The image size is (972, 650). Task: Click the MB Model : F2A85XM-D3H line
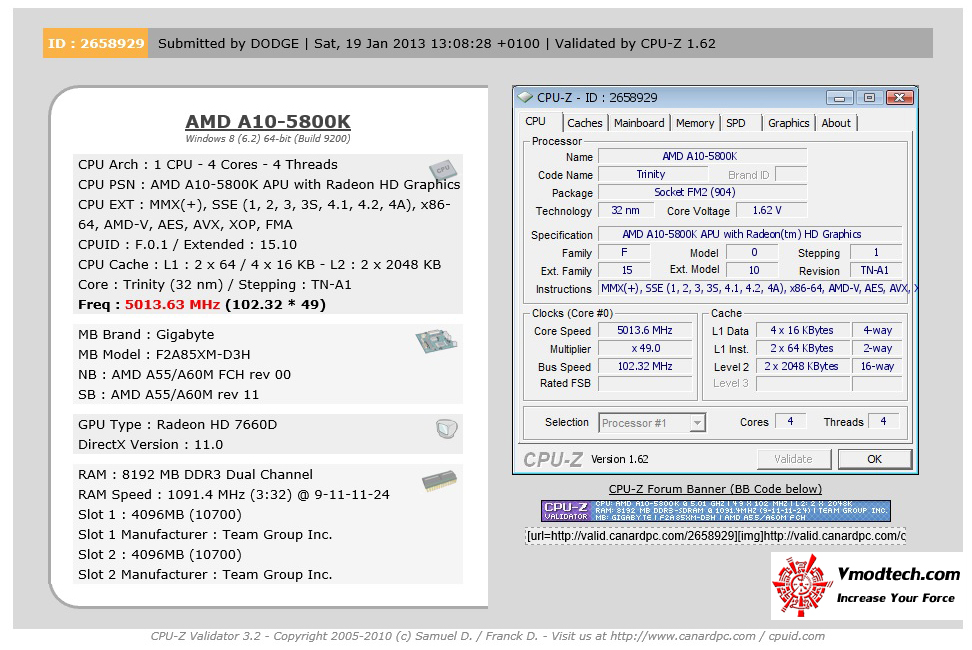tap(164, 355)
